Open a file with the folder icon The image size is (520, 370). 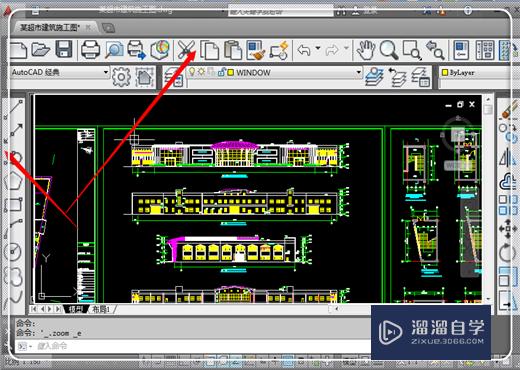click(x=41, y=50)
